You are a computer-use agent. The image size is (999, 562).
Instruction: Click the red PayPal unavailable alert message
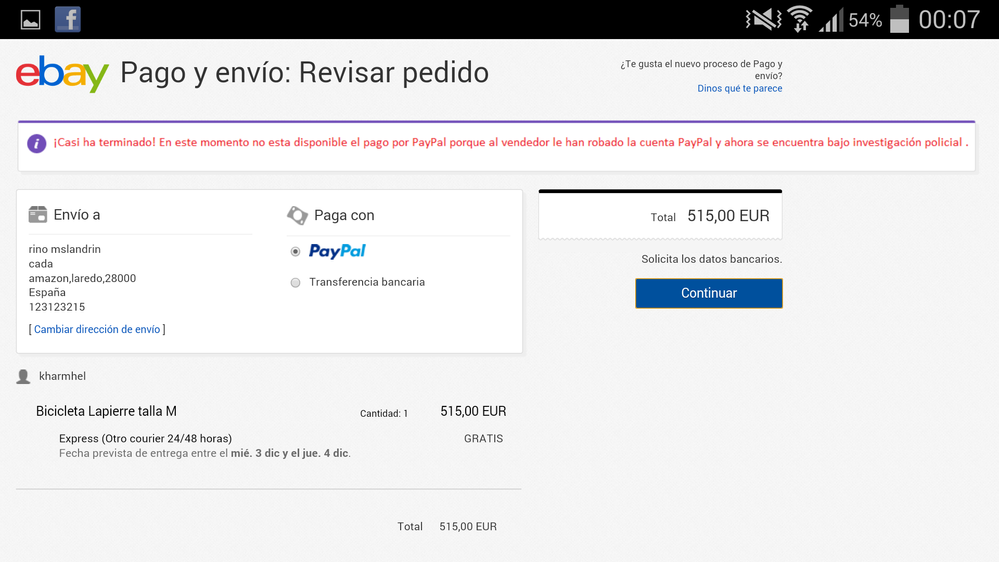(511, 142)
